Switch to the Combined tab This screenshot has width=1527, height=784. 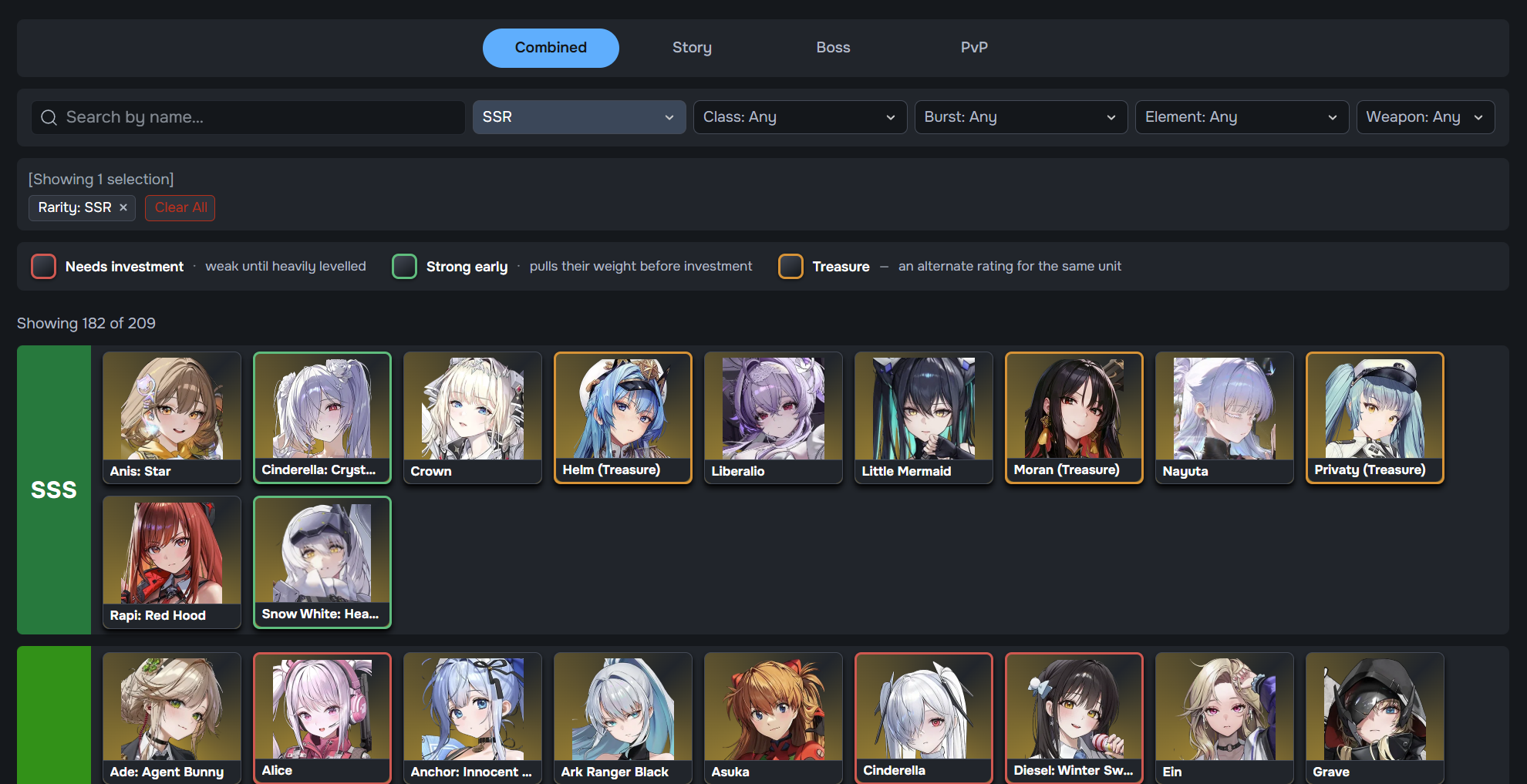pos(551,48)
